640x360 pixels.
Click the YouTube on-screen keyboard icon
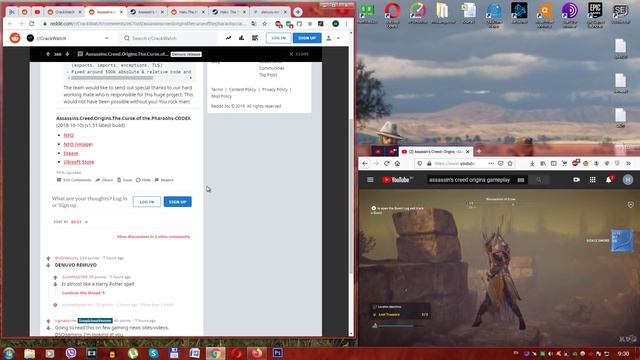(520, 180)
